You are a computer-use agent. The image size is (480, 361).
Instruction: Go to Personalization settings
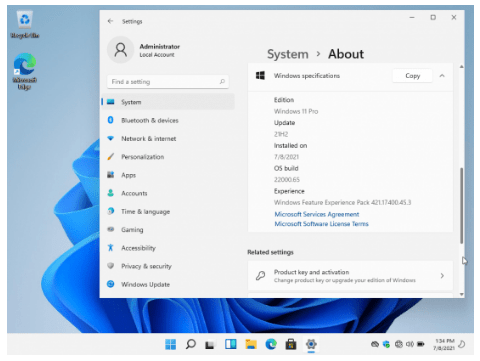[168, 157]
